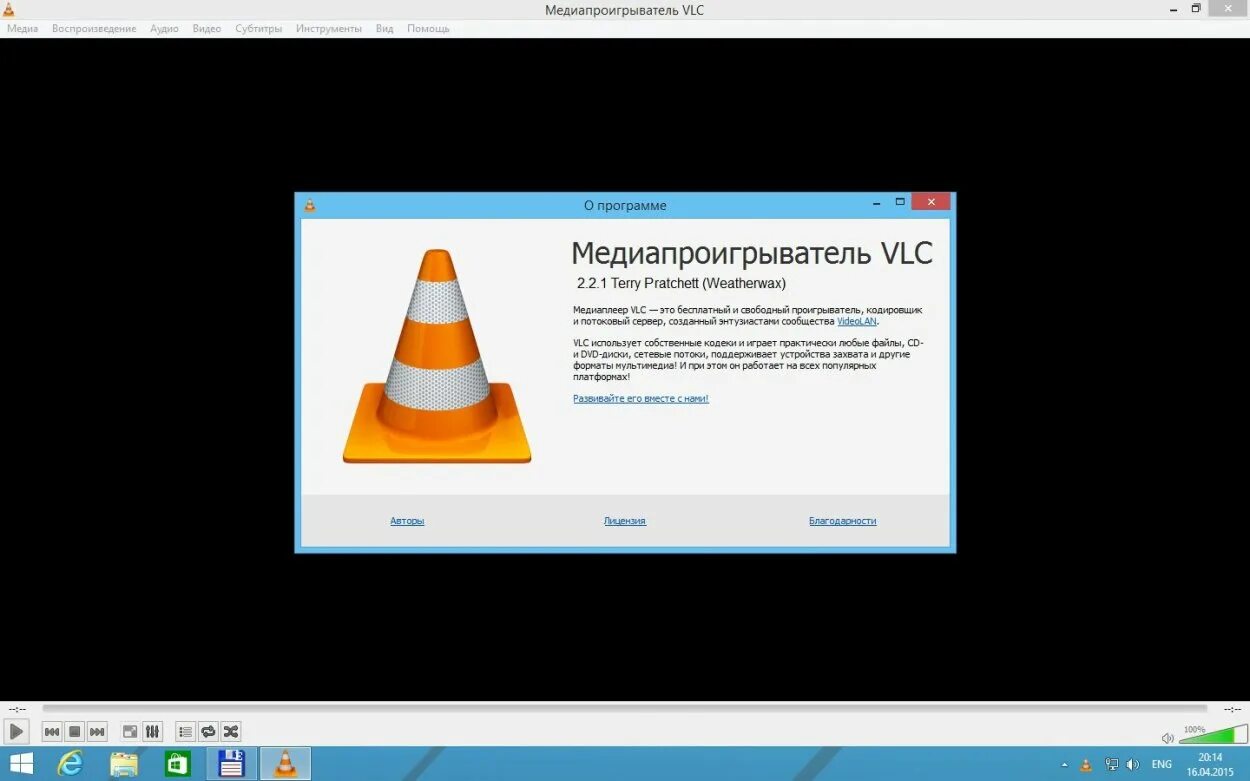Open Windows Store from taskbar

coord(178,764)
